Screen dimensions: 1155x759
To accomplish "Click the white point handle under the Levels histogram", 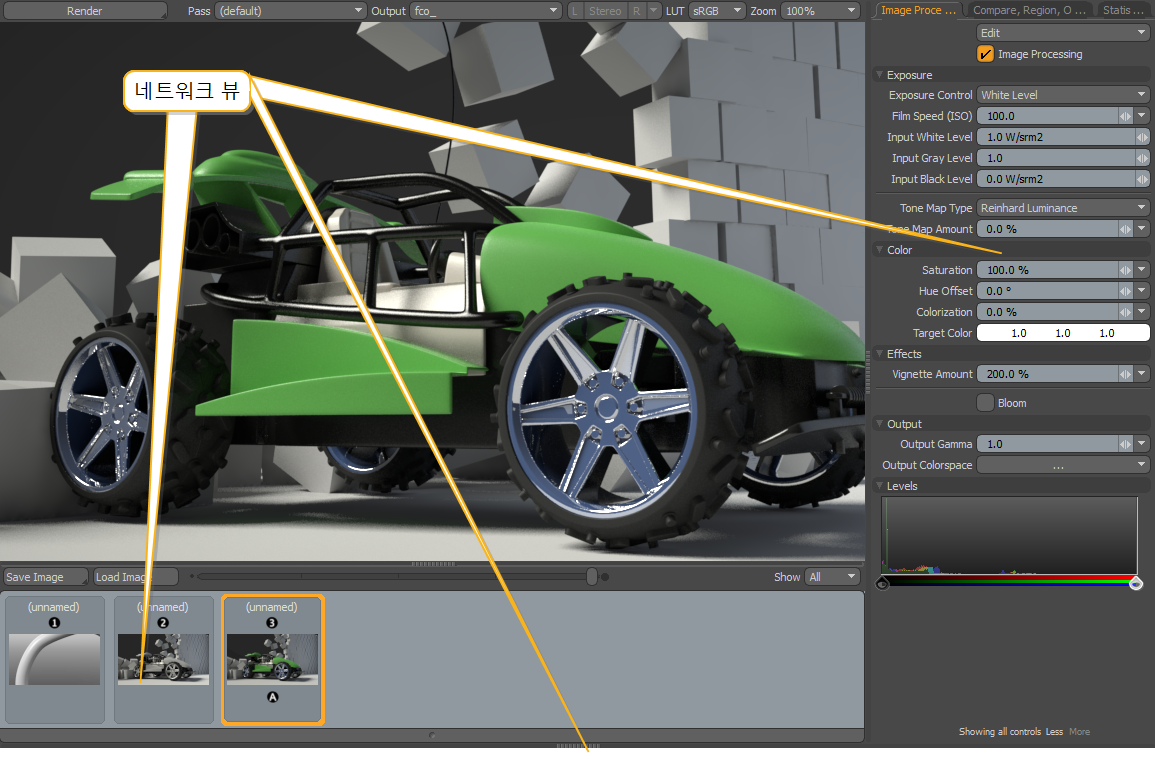I will point(1136,584).
